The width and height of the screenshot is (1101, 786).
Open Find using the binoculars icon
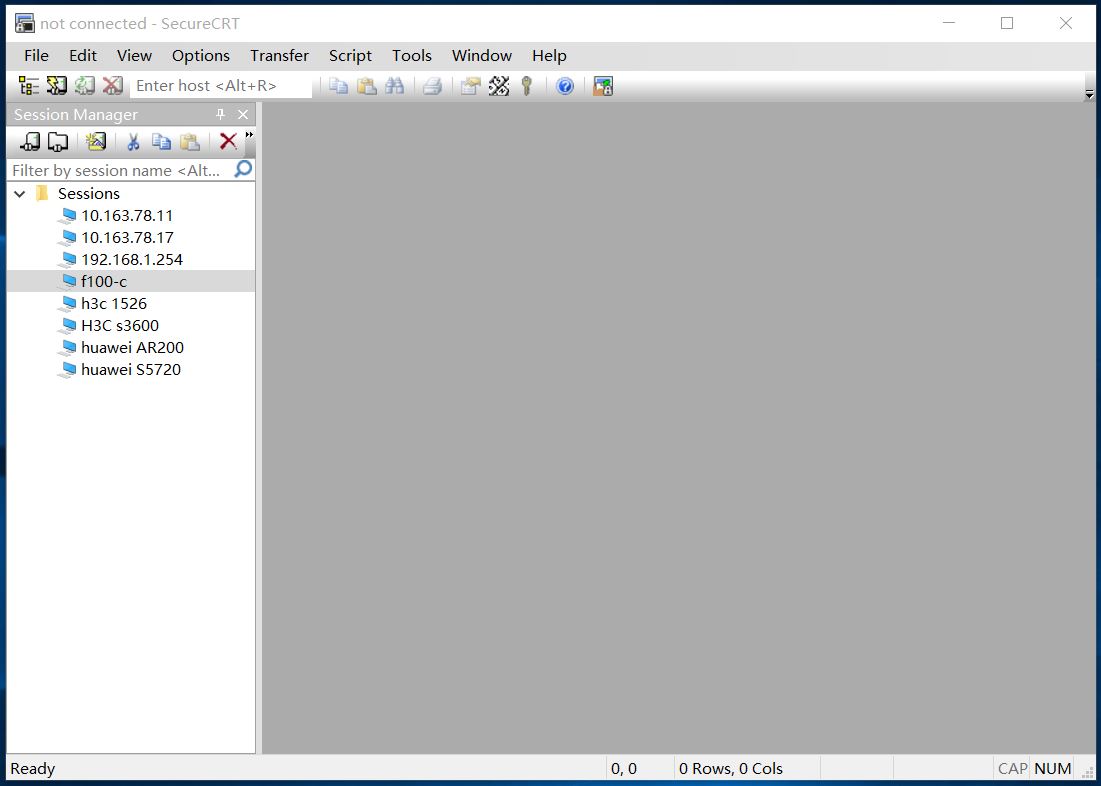click(395, 86)
